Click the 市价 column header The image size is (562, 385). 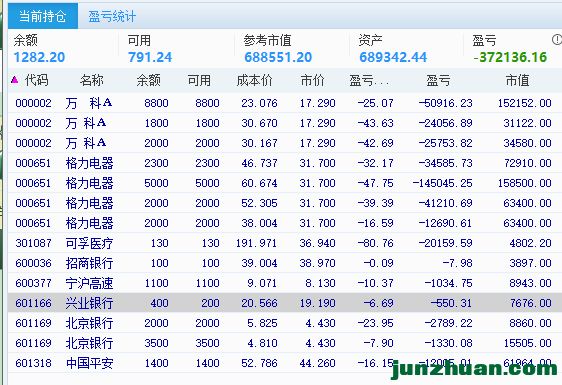313,80
